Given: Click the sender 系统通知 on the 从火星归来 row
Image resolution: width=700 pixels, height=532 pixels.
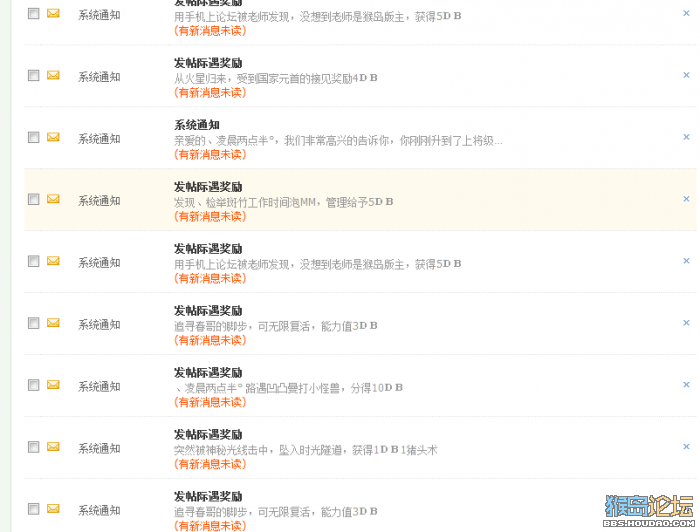Looking at the screenshot, I should tap(99, 77).
